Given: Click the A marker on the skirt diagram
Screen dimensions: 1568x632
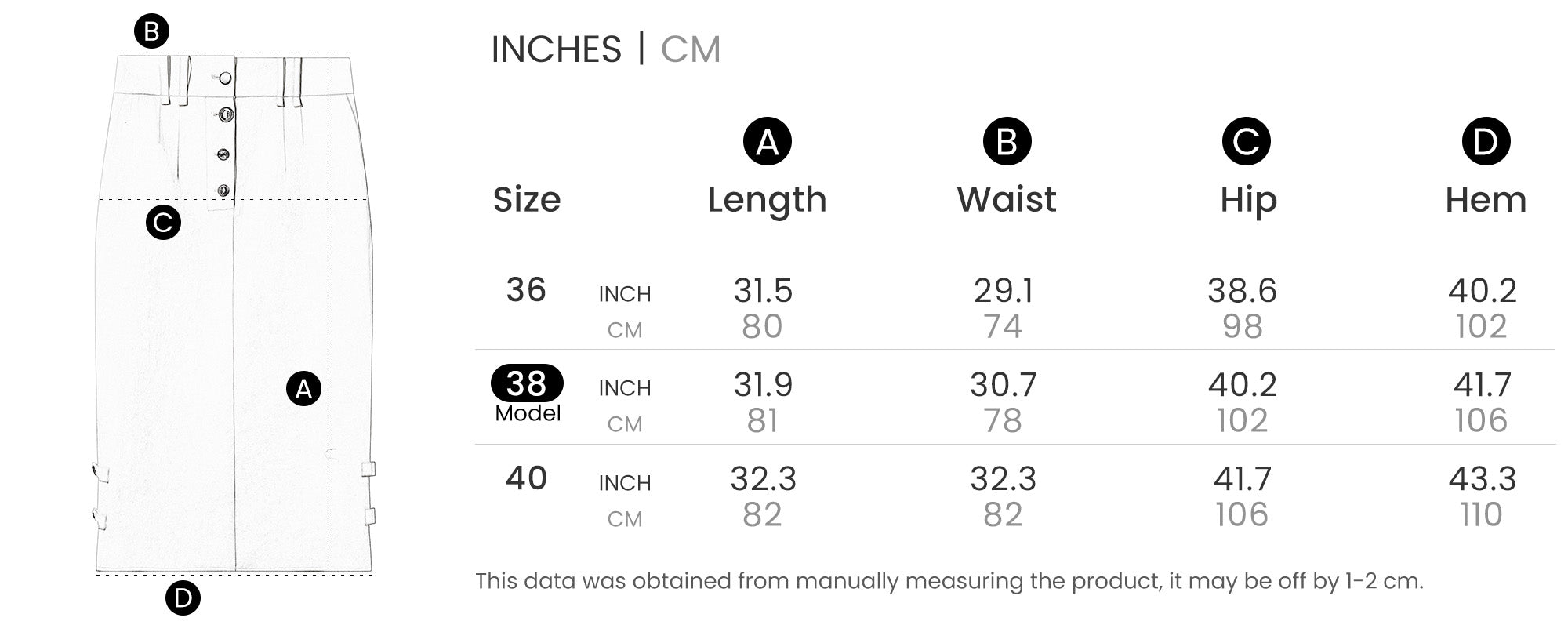Looking at the screenshot, I should (x=303, y=388).
